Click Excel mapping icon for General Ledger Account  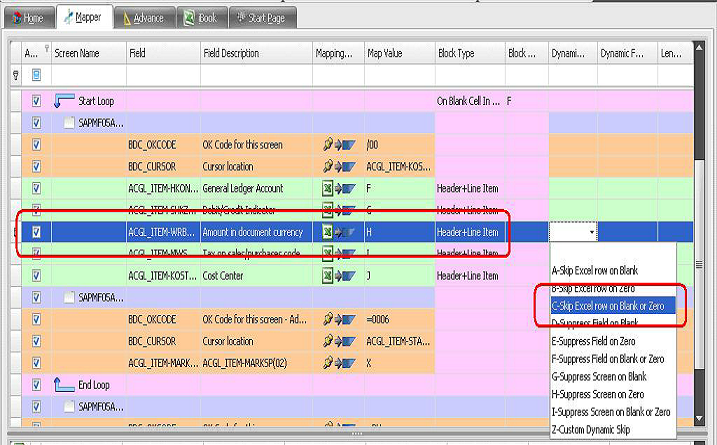click(338, 188)
